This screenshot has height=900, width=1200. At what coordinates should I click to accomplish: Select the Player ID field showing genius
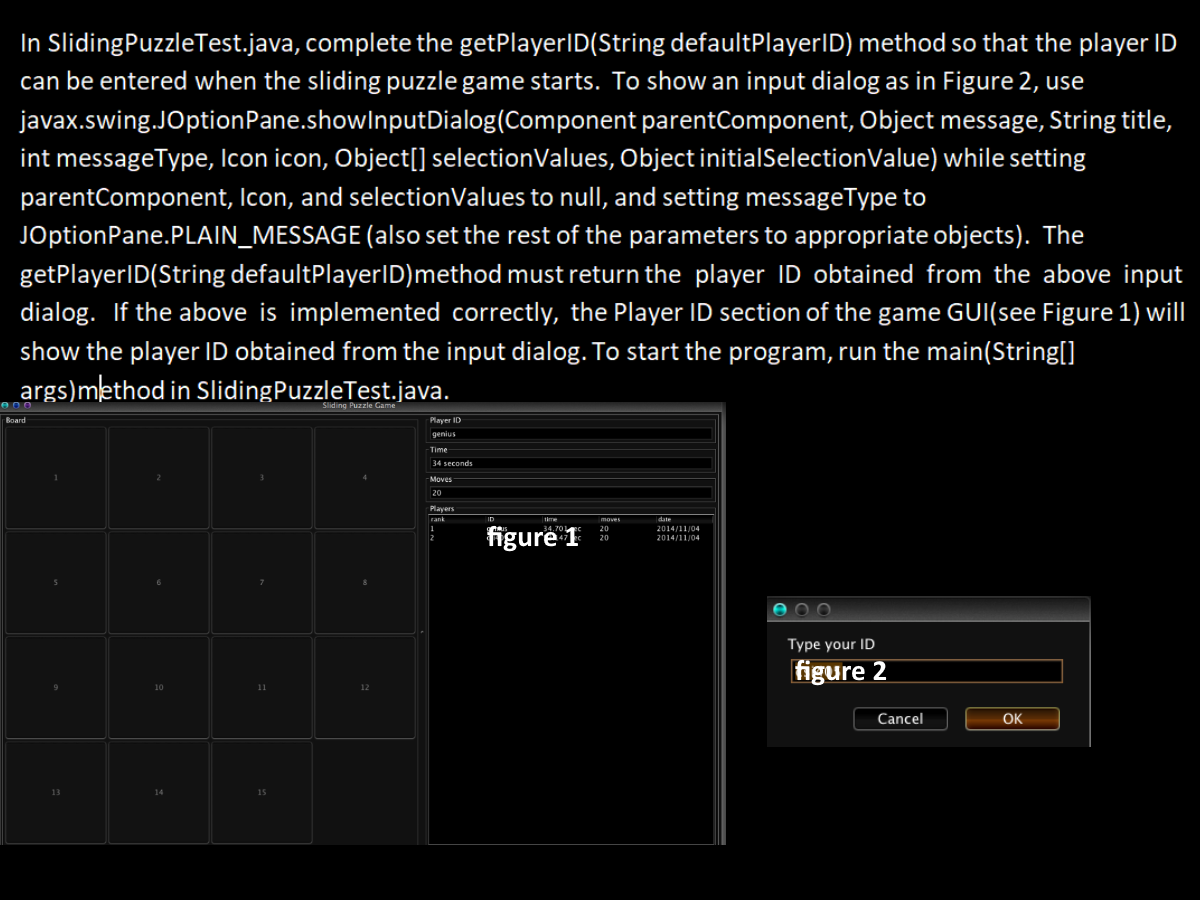(x=570, y=433)
